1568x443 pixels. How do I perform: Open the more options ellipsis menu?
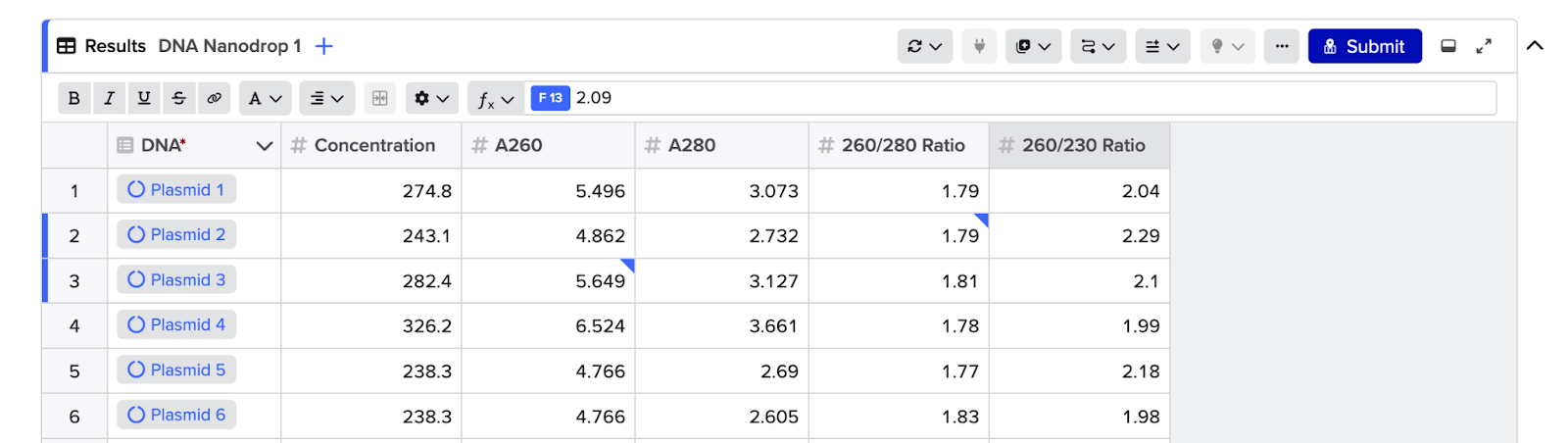[x=1282, y=46]
